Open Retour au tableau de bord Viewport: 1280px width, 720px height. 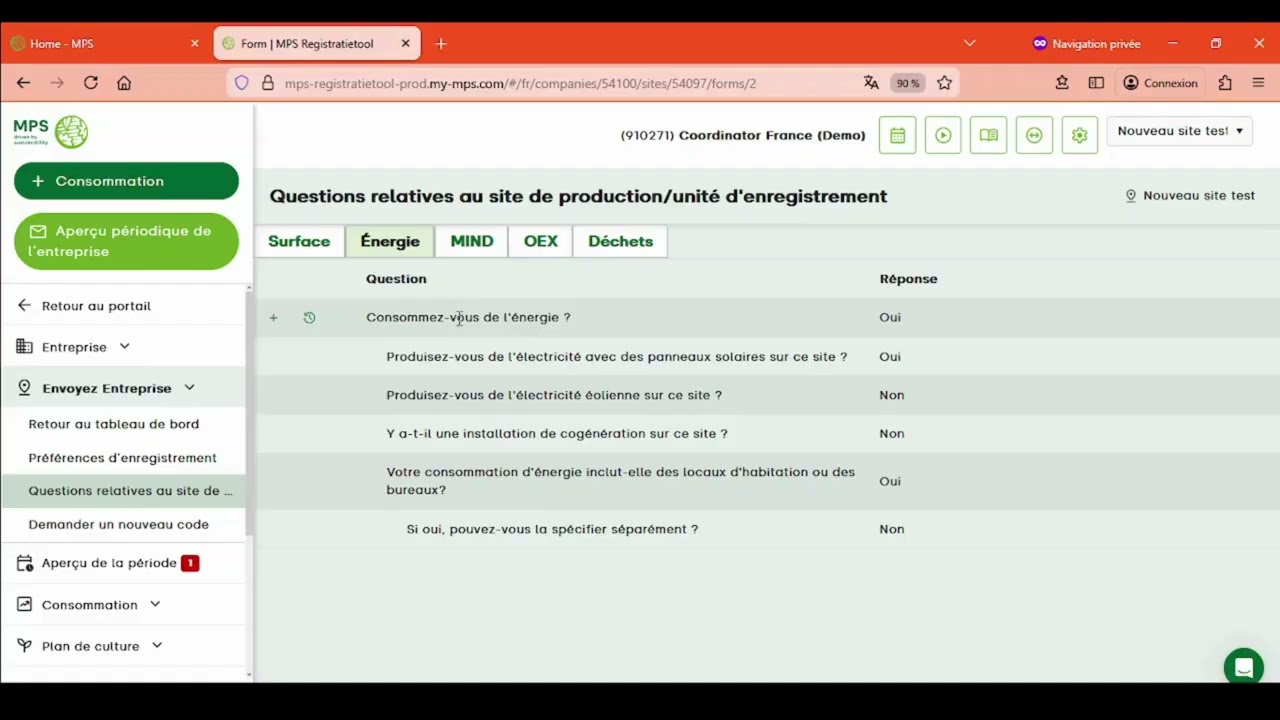click(x=114, y=424)
